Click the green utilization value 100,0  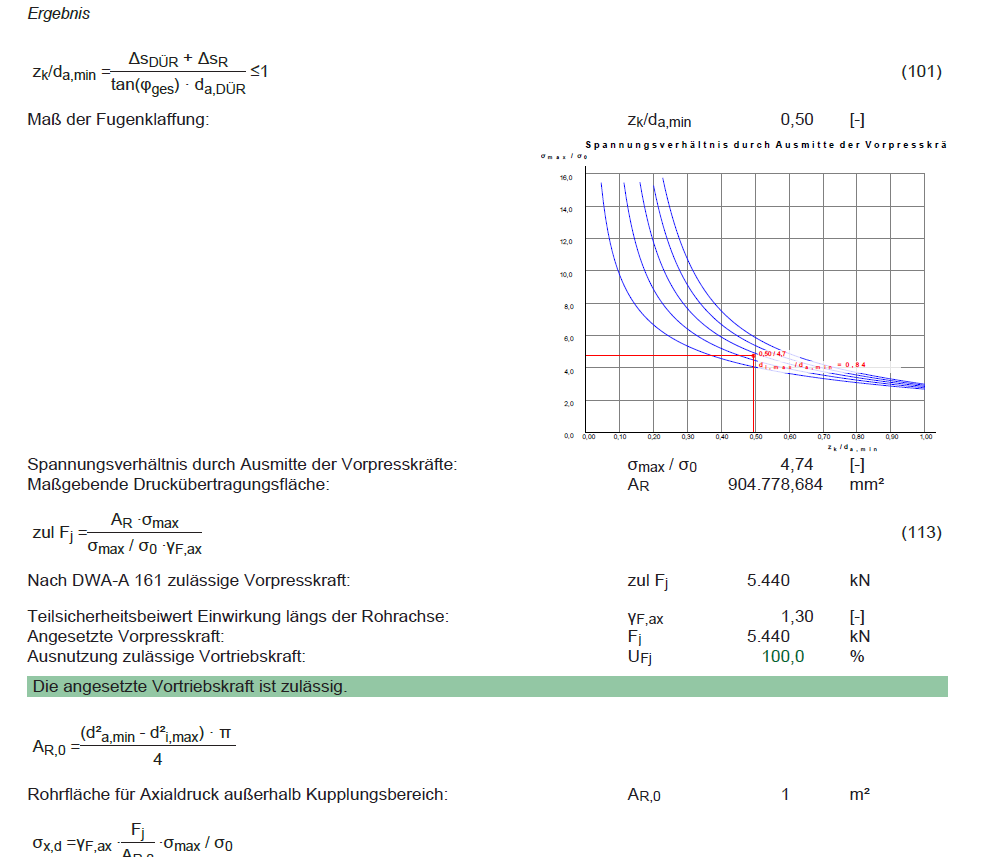tap(783, 655)
